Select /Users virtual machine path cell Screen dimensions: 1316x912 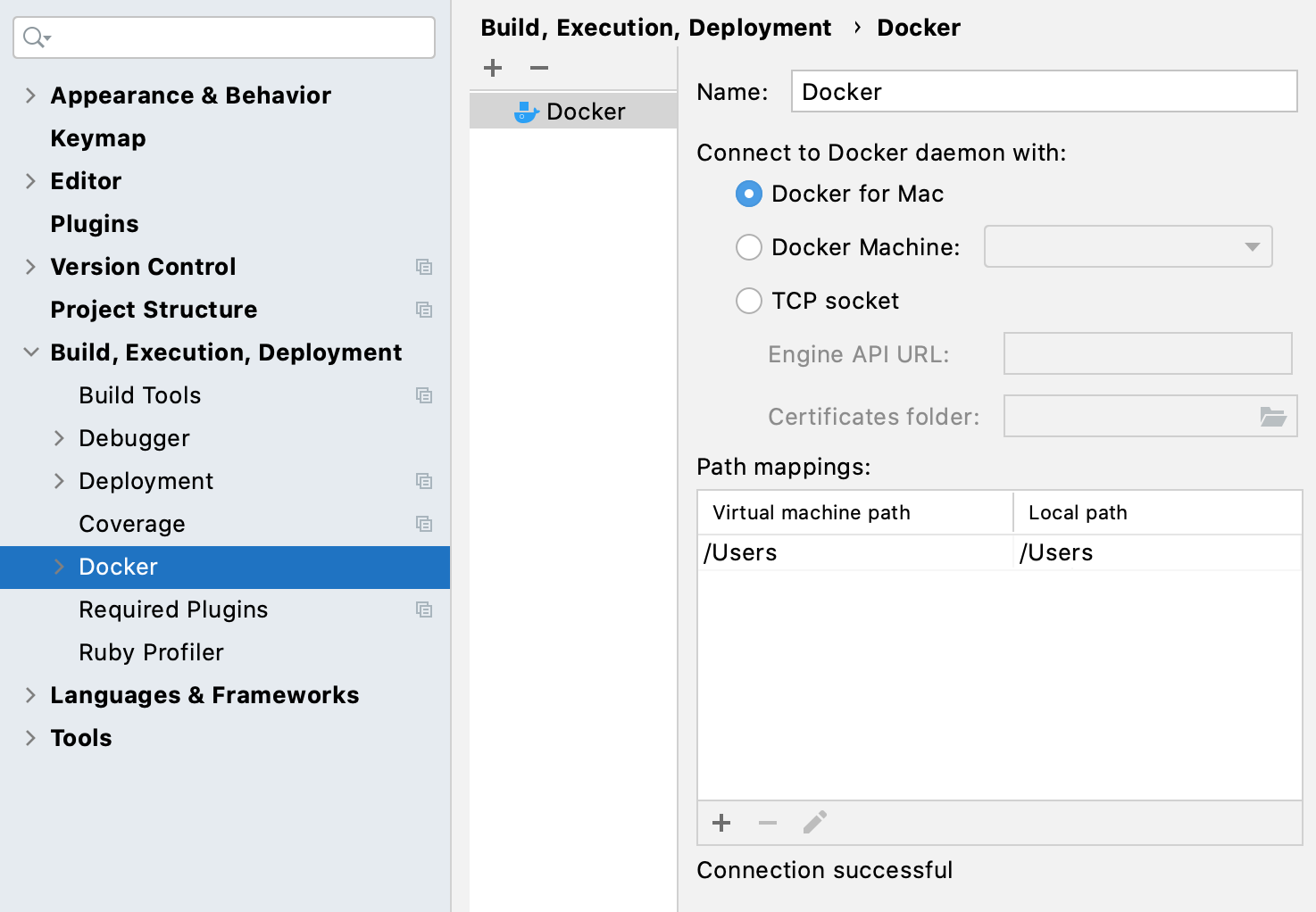pyautogui.click(x=855, y=552)
